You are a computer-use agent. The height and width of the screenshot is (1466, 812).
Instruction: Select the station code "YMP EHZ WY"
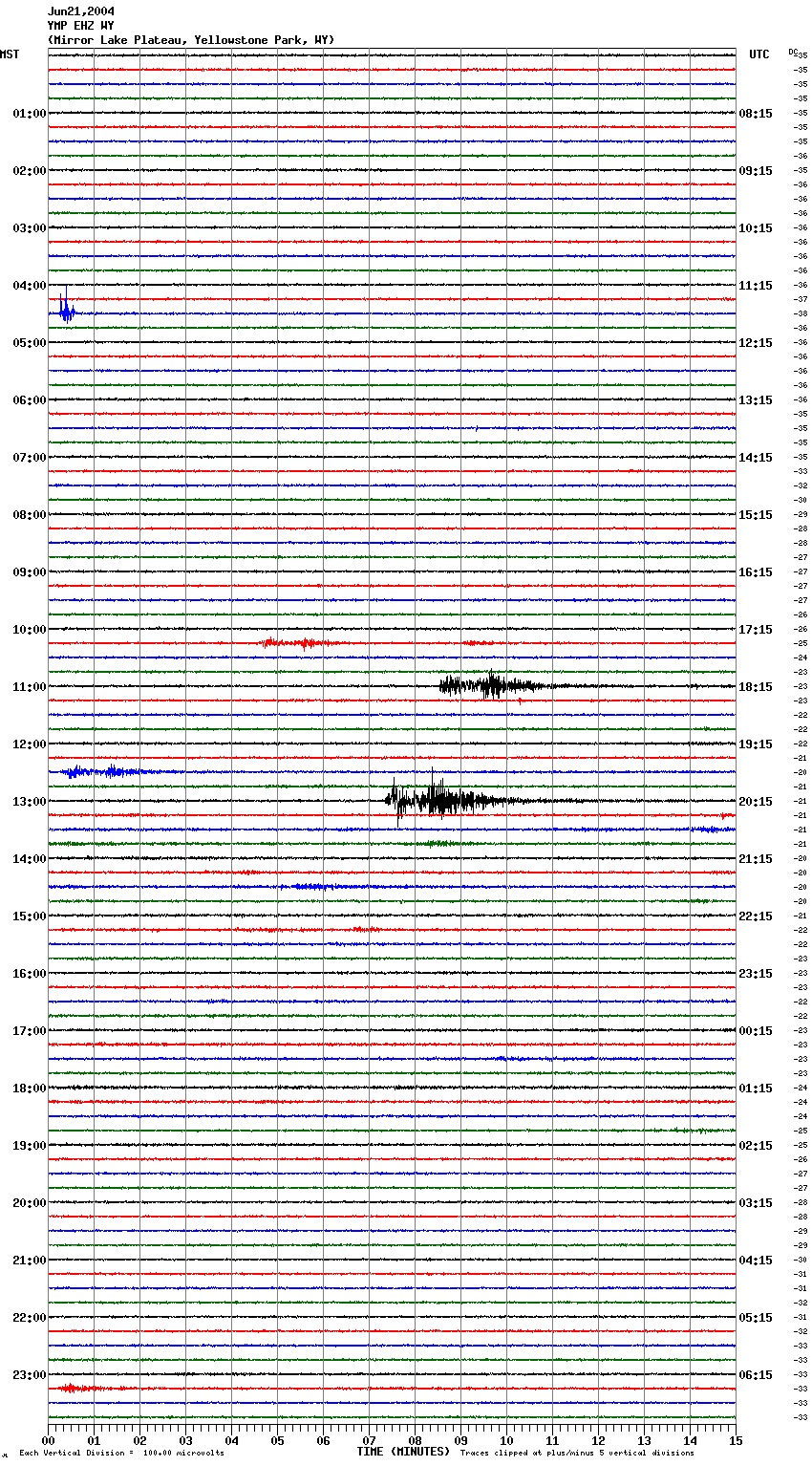point(80,26)
